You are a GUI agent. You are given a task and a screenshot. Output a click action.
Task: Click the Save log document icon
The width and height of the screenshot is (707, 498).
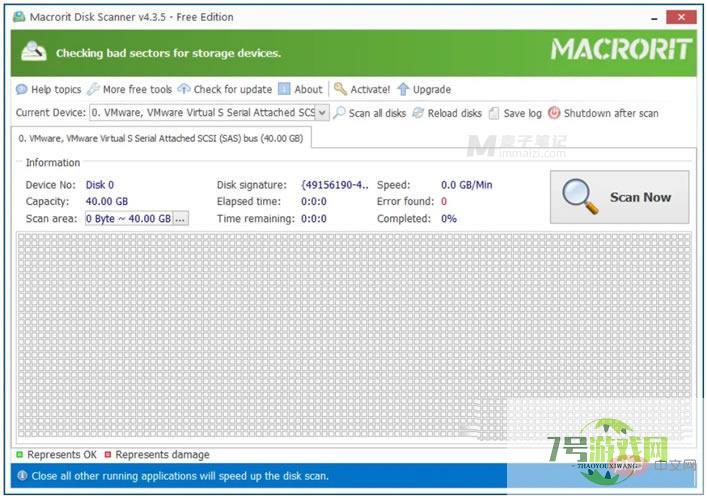pyautogui.click(x=494, y=113)
